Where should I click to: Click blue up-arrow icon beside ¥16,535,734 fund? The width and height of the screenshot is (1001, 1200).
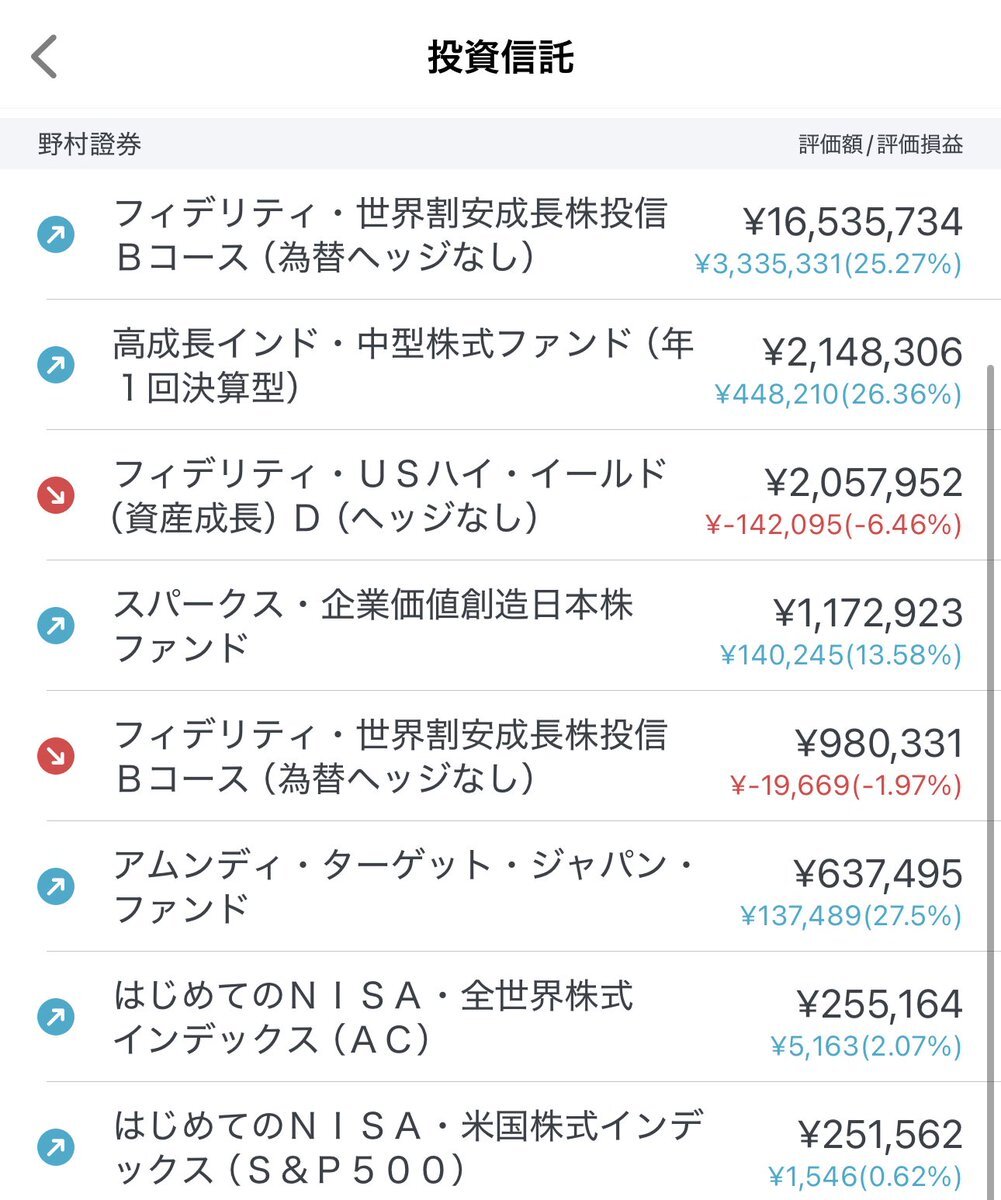[56, 235]
